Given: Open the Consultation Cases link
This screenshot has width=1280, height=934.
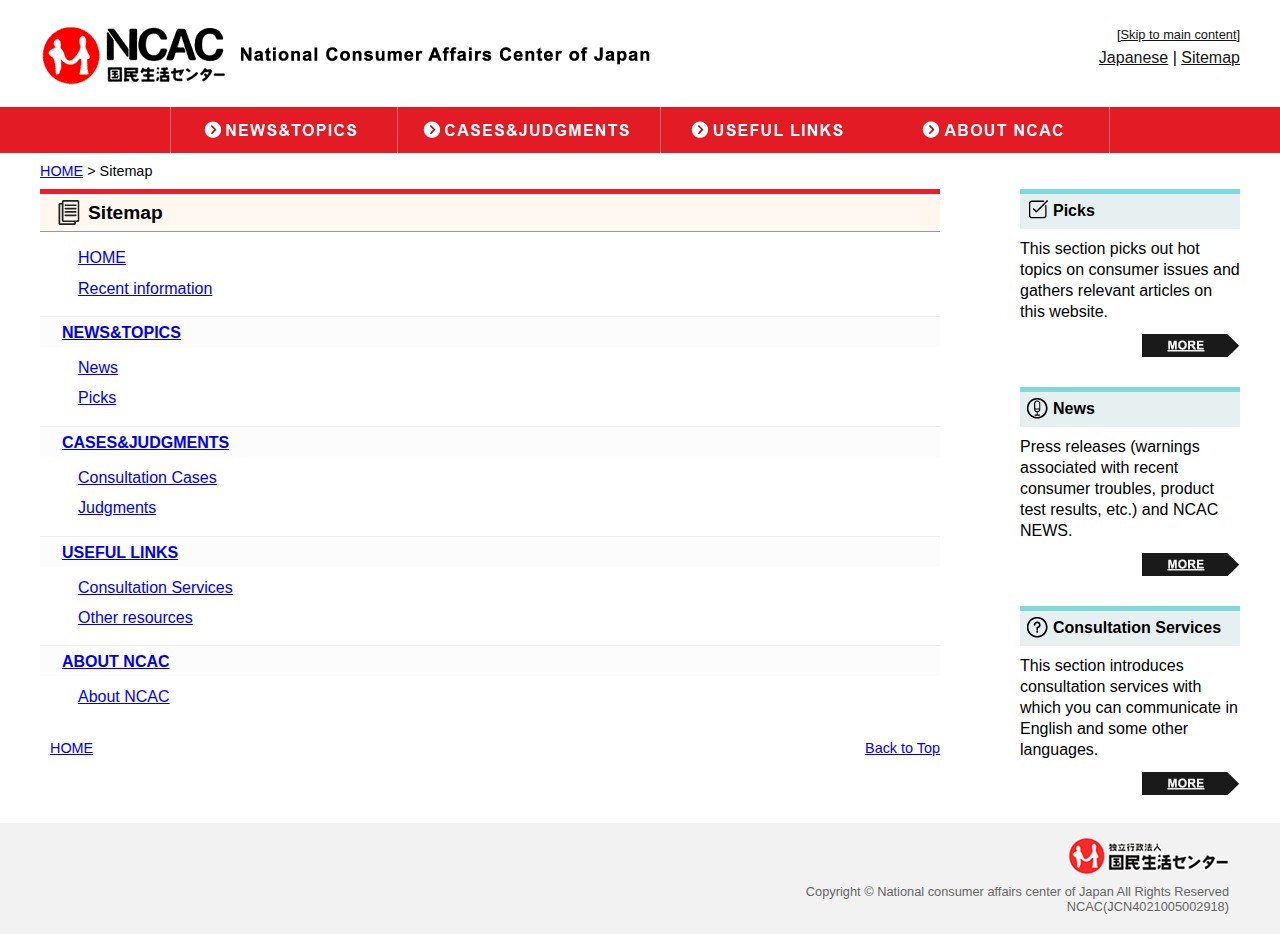Looking at the screenshot, I should point(147,478).
